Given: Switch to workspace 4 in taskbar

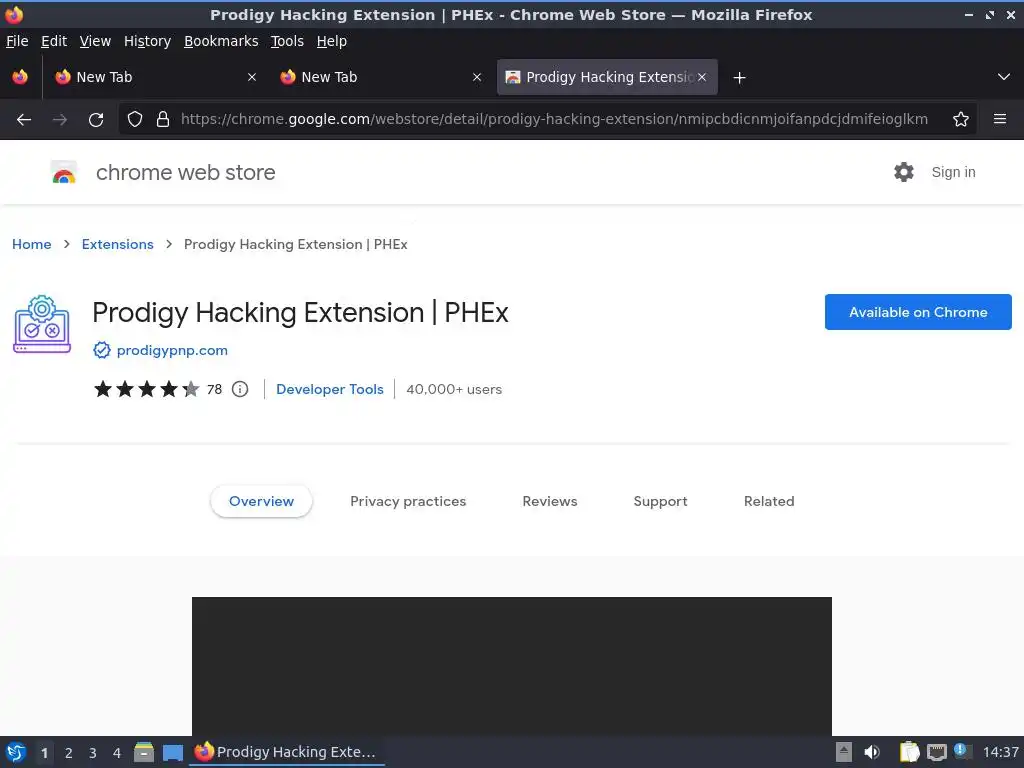Looking at the screenshot, I should pyautogui.click(x=117, y=753).
